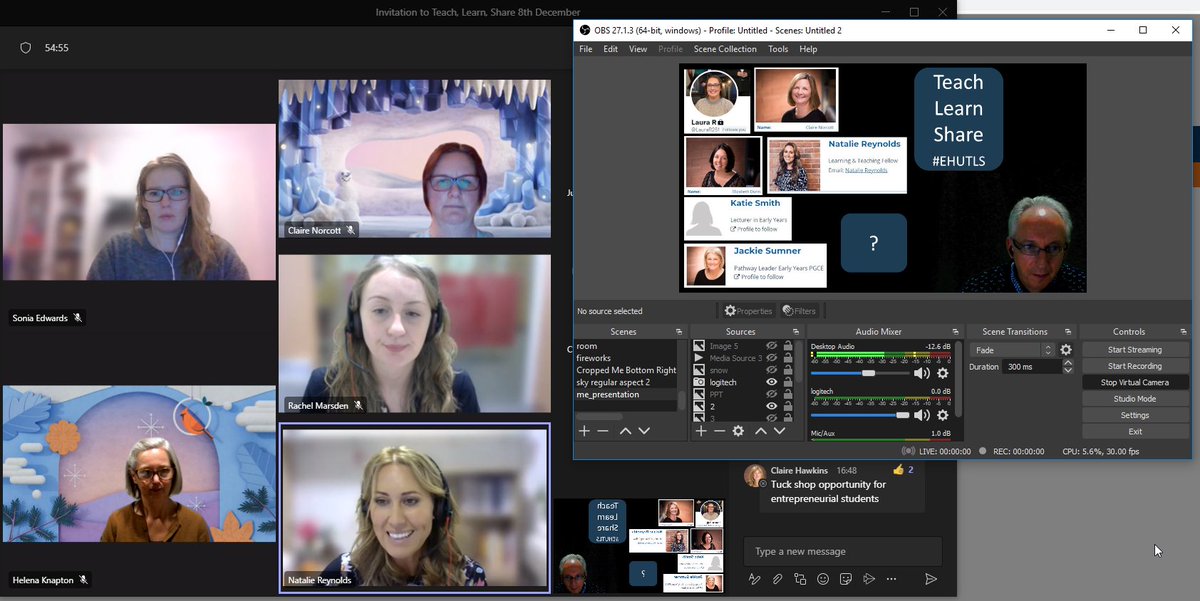Screen dimensions: 1200x601
Task: Click the Exit button in Controls
Action: 1135,431
